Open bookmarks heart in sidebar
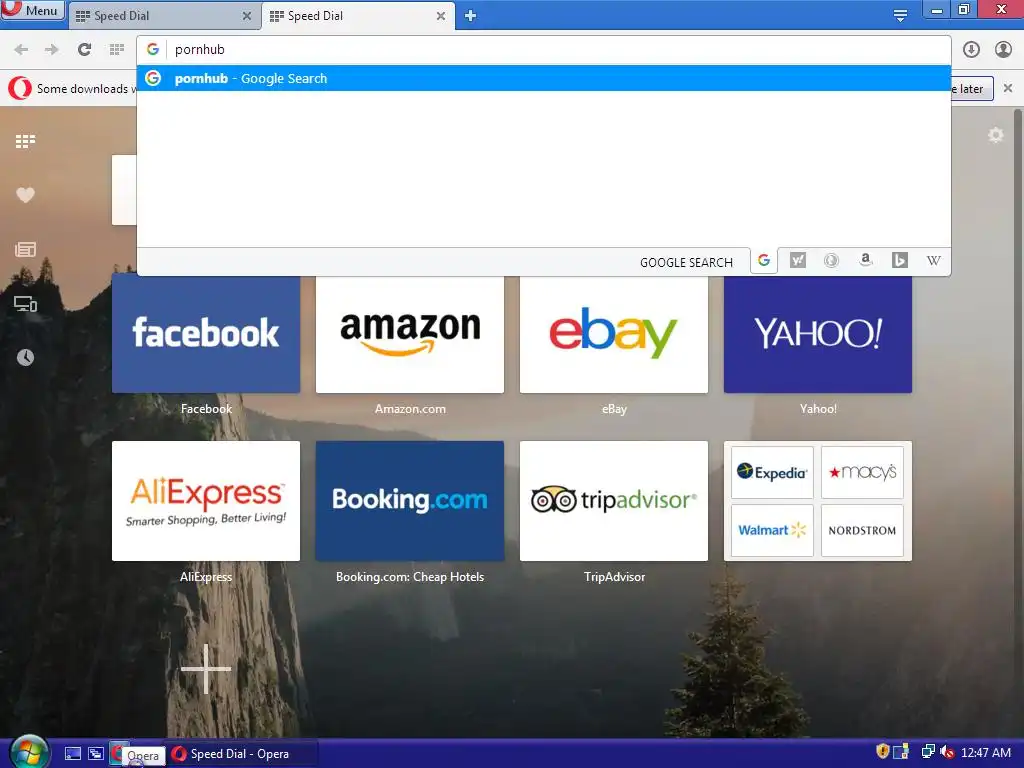The width and height of the screenshot is (1024, 768). pyautogui.click(x=25, y=195)
